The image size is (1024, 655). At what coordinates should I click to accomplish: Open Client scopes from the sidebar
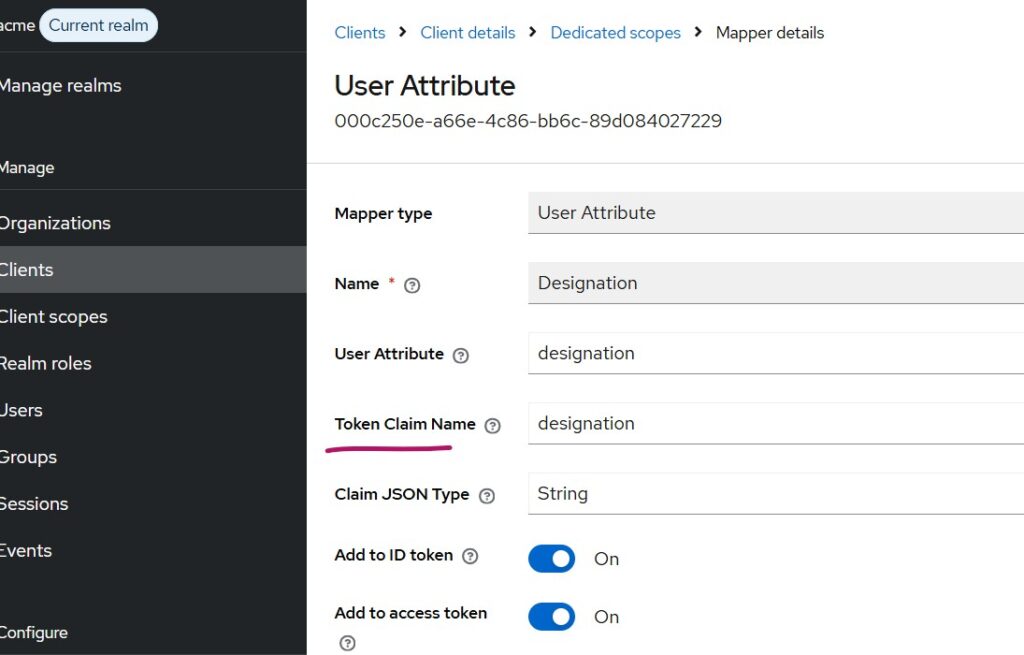coord(53,317)
